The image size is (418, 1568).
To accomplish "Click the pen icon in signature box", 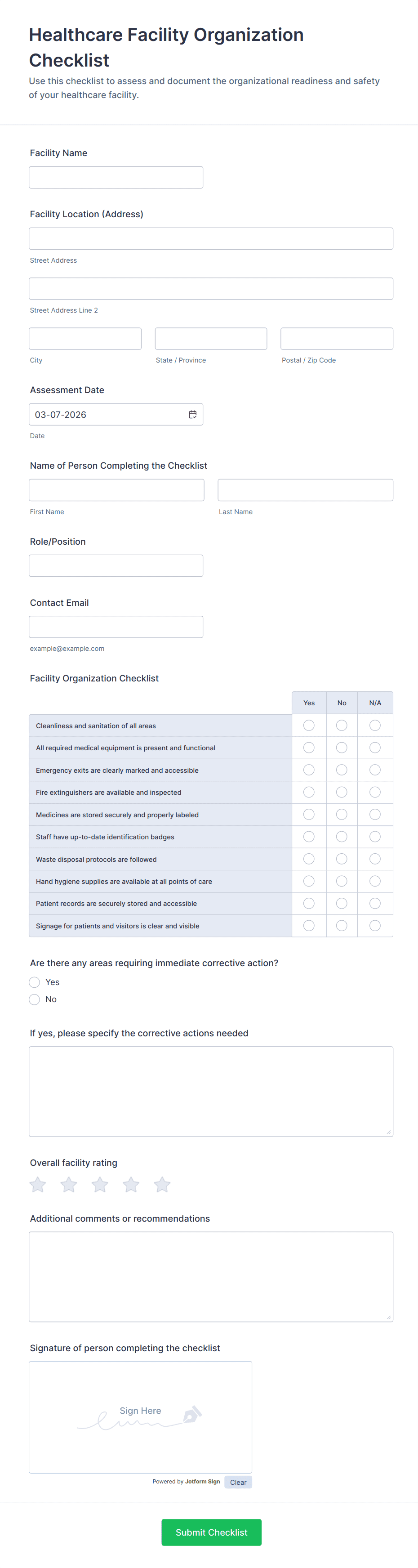I will click(x=191, y=1414).
